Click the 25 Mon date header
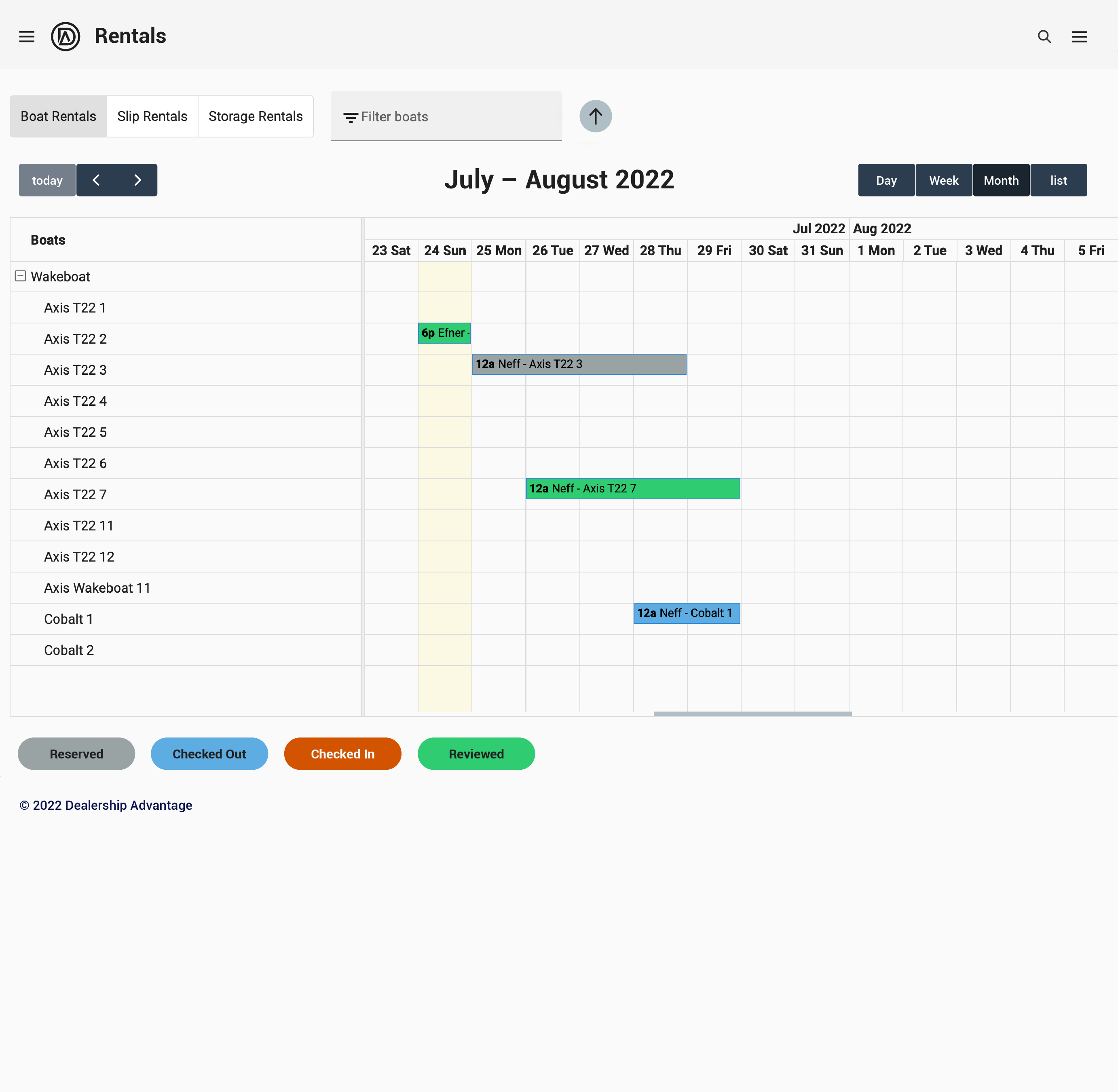This screenshot has width=1118, height=1092. pyautogui.click(x=499, y=251)
